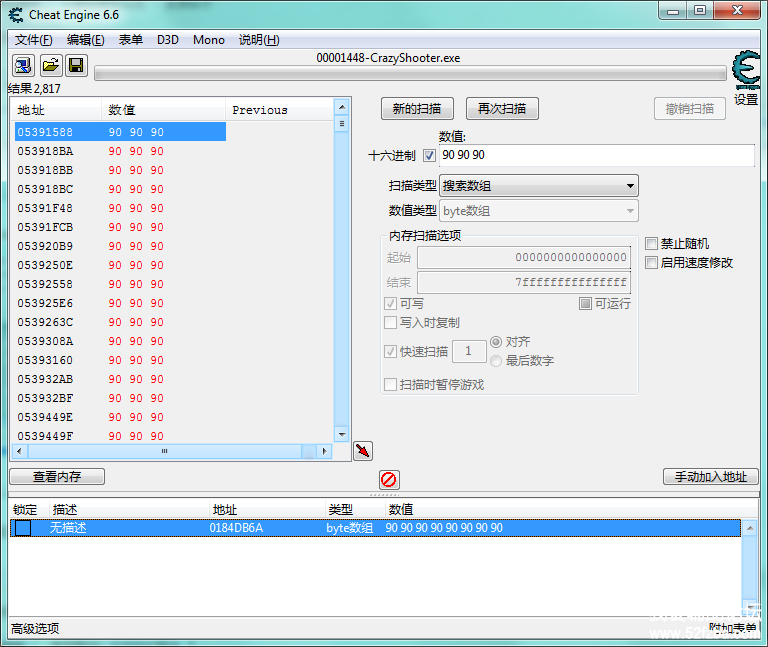Image resolution: width=768 pixels, height=647 pixels.
Task: Click the 起始 start address field
Action: click(x=524, y=258)
